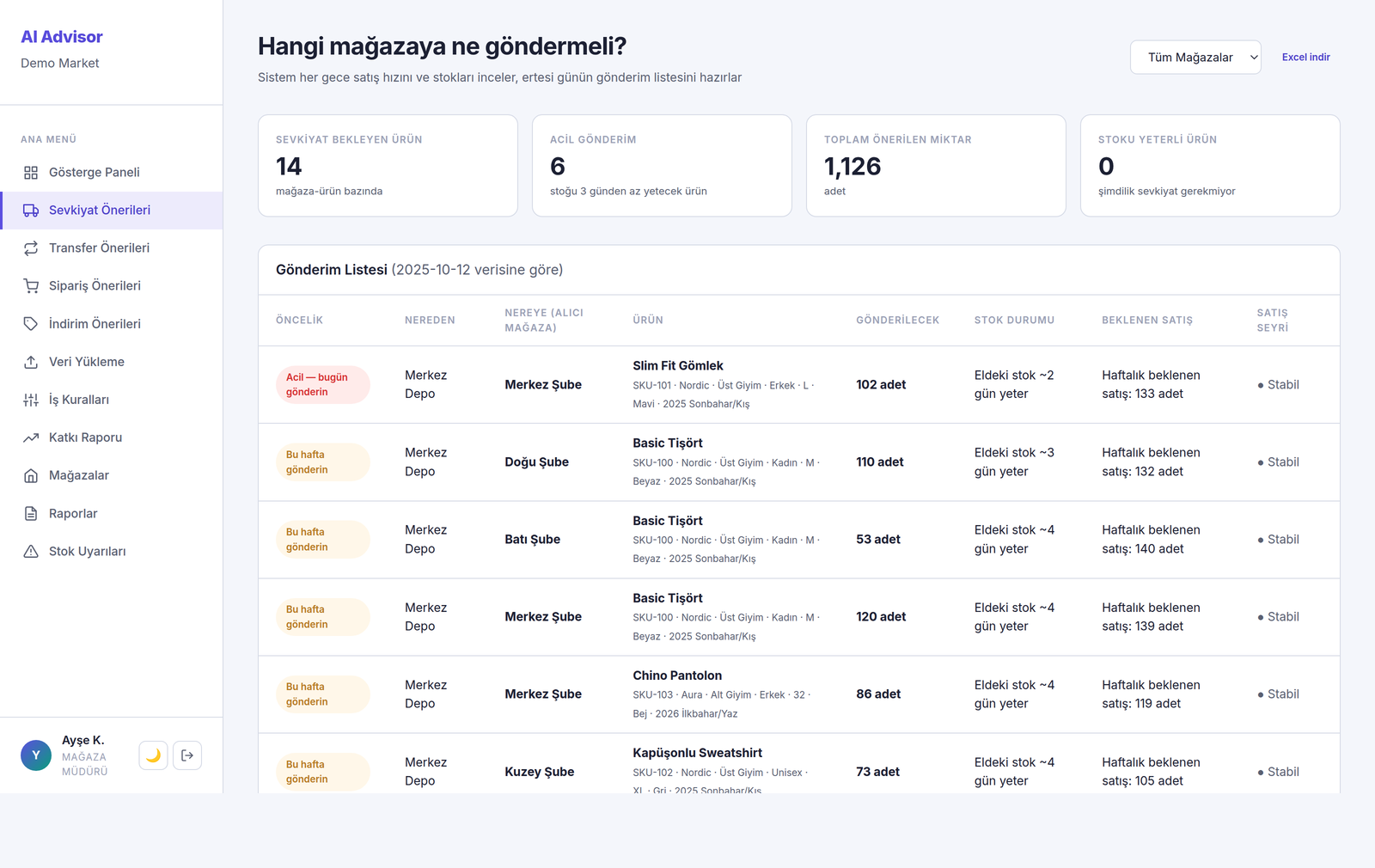Click the İndirim Önerileri tag icon
This screenshot has height=868, width=1375.
click(31, 324)
